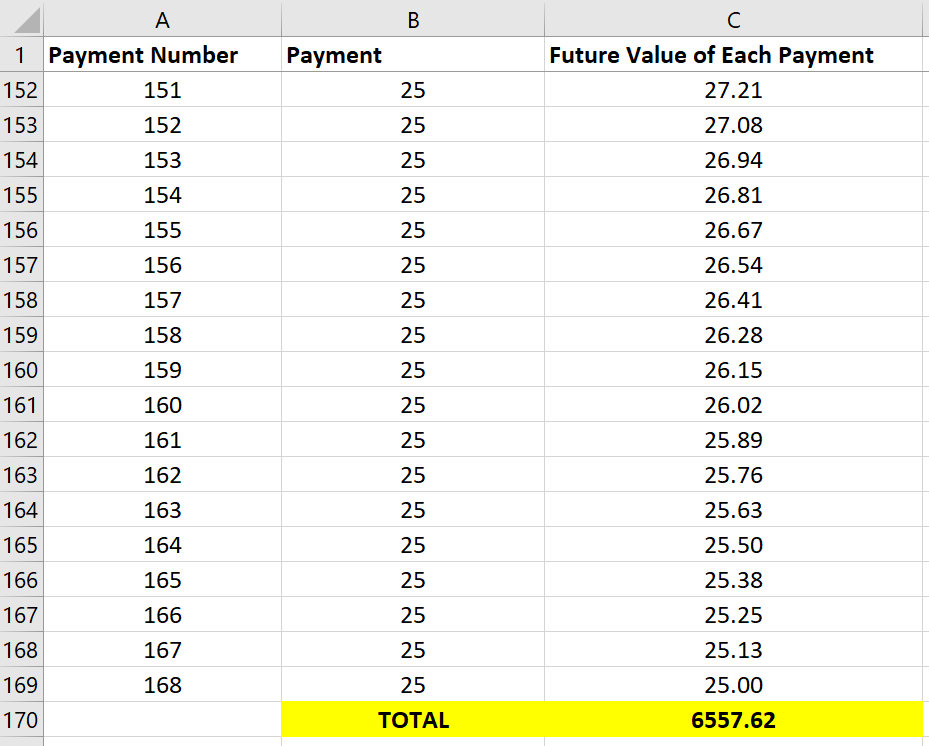The height and width of the screenshot is (746, 929).
Task: Select cell with future value 25.89
Action: pyautogui.click(x=733, y=440)
